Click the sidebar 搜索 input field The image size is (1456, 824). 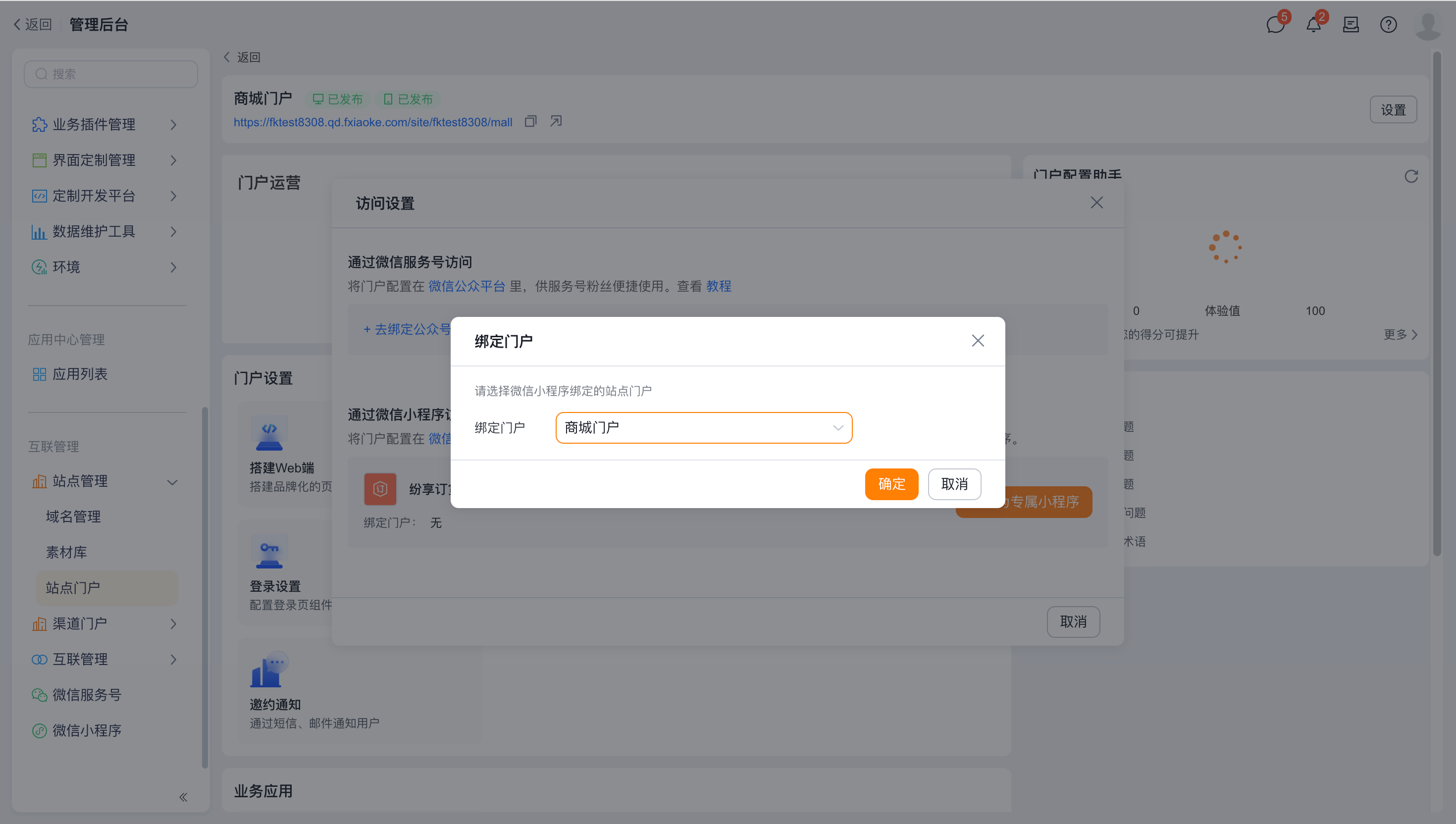(111, 74)
